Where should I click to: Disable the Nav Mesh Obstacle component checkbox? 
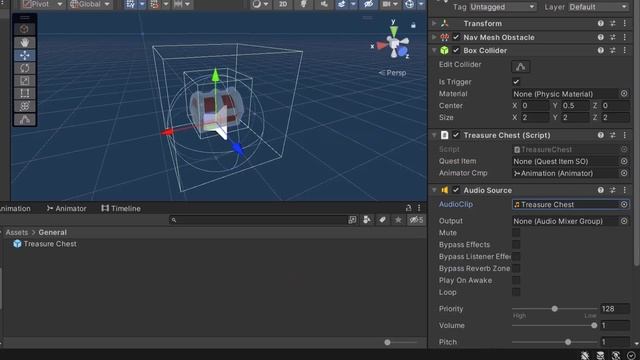(456, 37)
